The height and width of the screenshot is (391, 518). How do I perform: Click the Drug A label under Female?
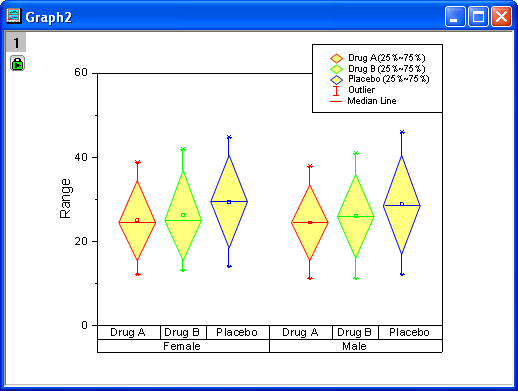pos(128,332)
